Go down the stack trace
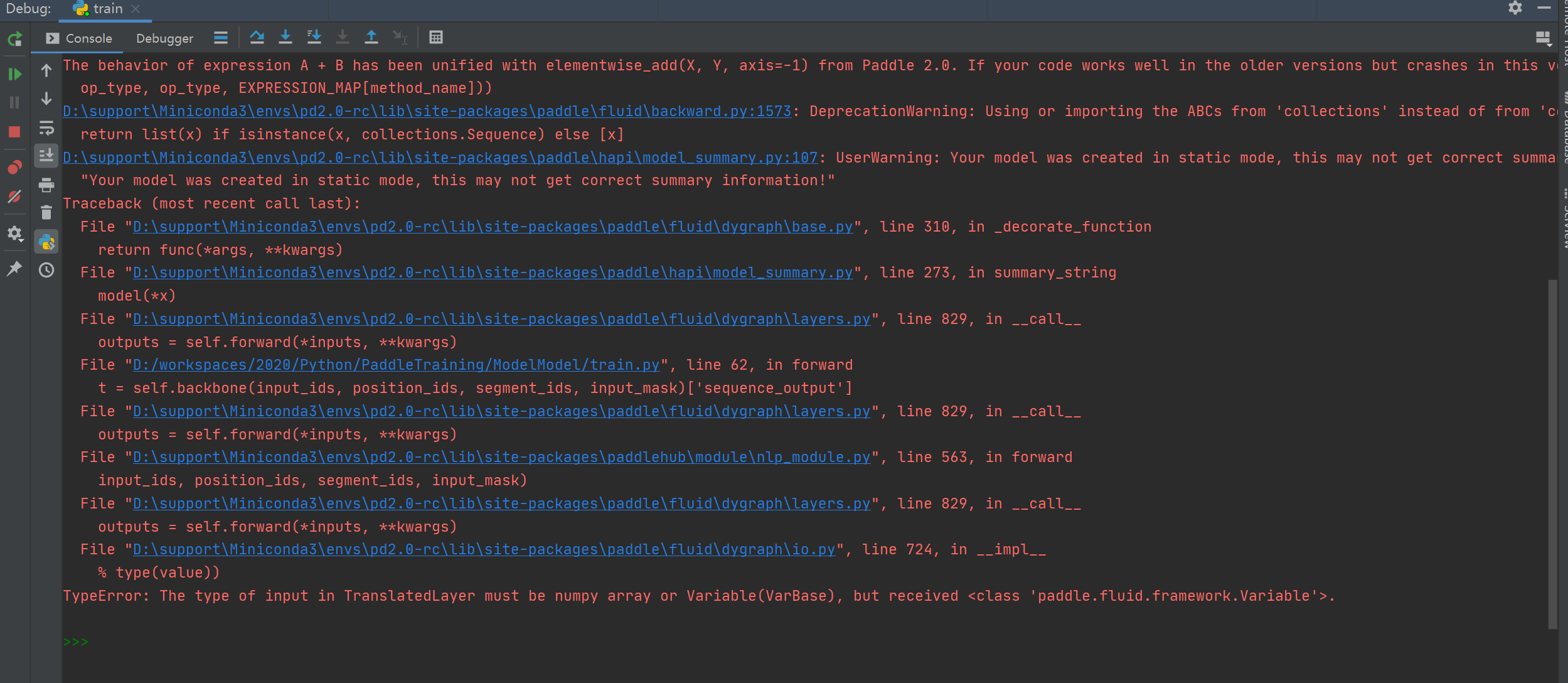 click(46, 99)
